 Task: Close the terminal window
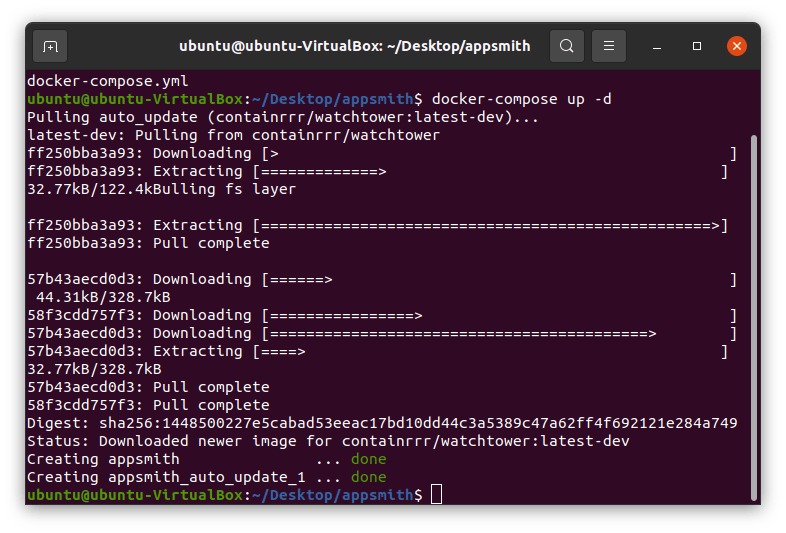pos(737,46)
